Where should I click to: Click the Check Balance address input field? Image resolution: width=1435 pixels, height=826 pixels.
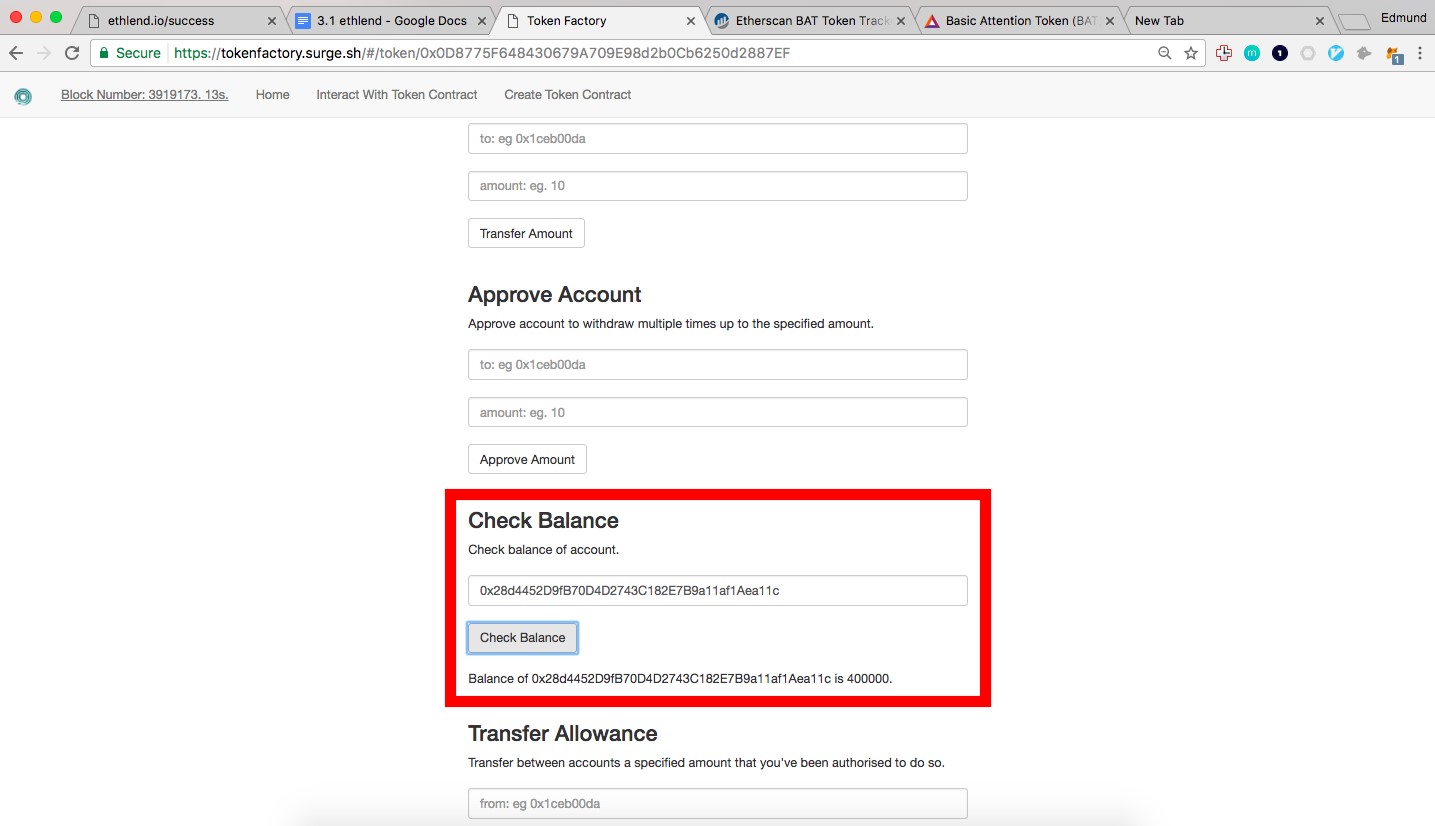[717, 590]
